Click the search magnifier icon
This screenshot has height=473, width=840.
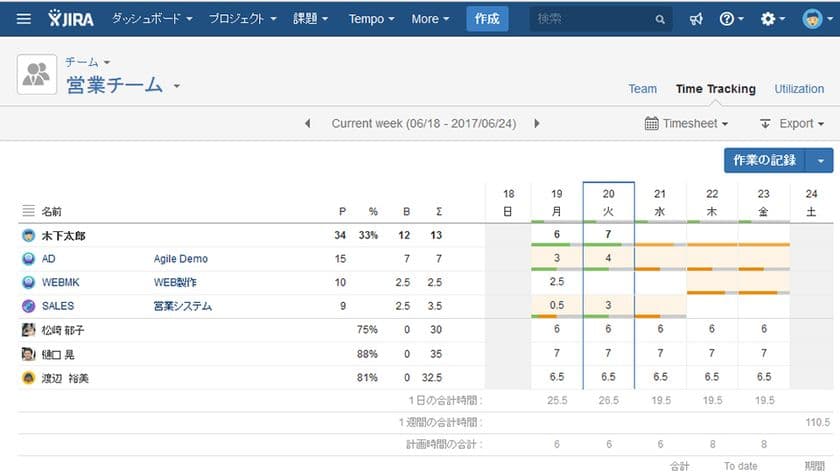click(660, 19)
